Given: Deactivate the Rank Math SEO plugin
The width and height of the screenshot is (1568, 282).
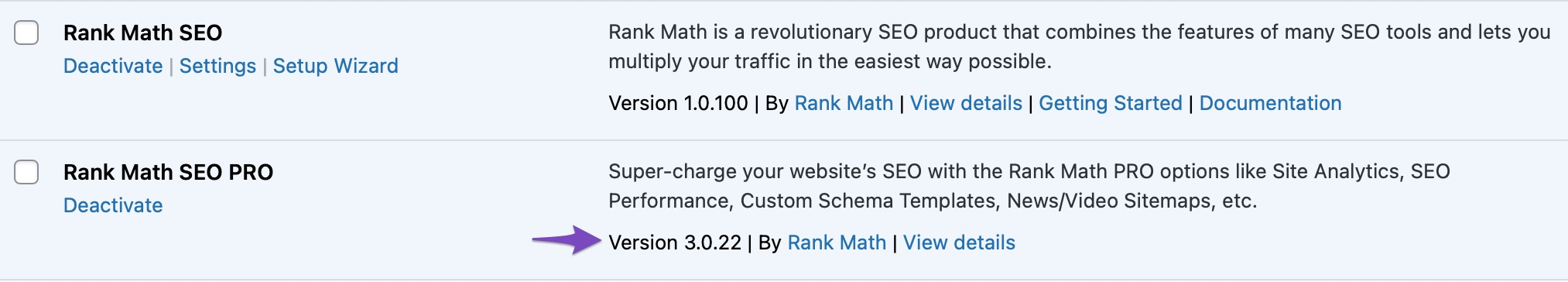Looking at the screenshot, I should 113,66.
